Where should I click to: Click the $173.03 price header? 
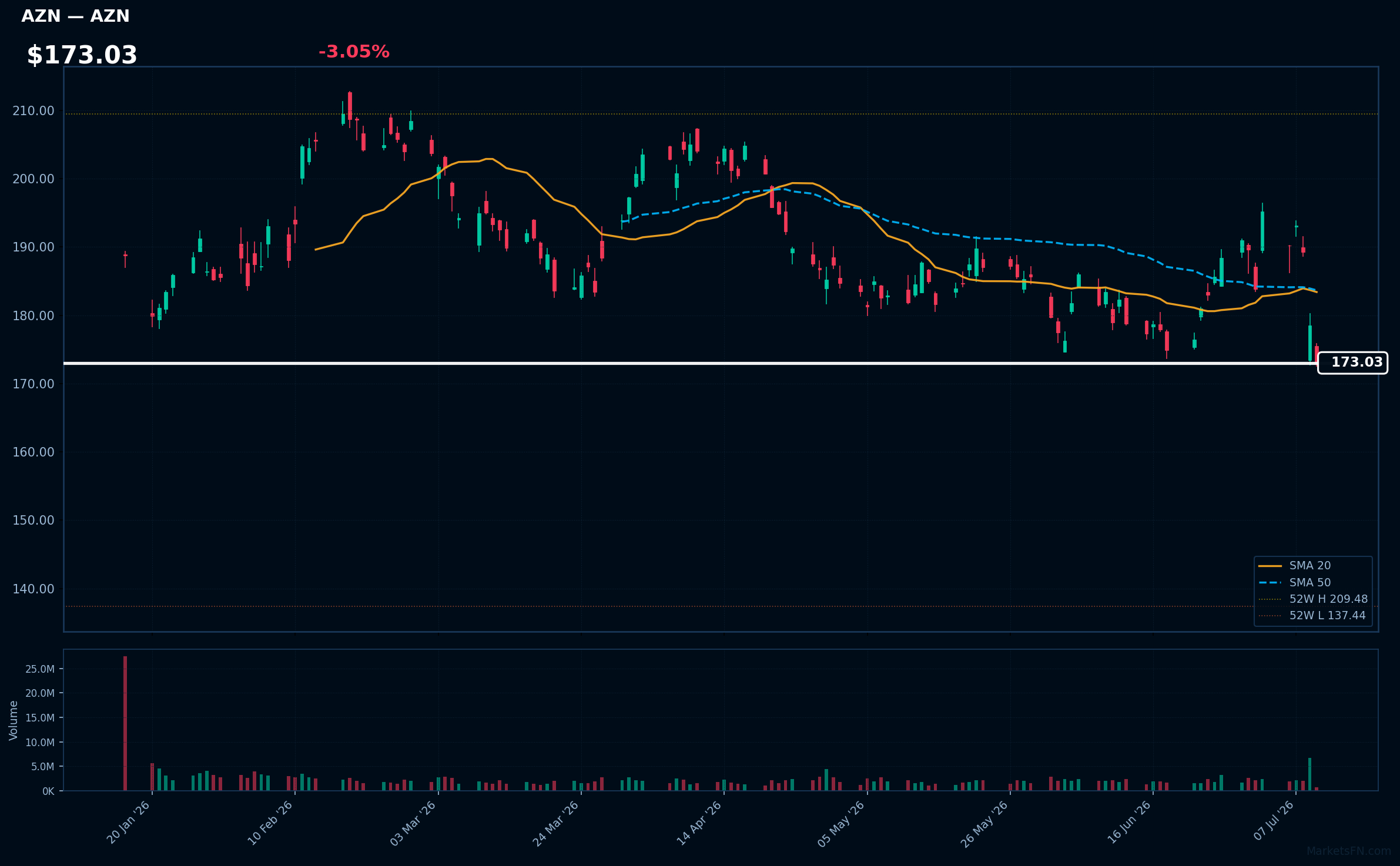coord(82,55)
